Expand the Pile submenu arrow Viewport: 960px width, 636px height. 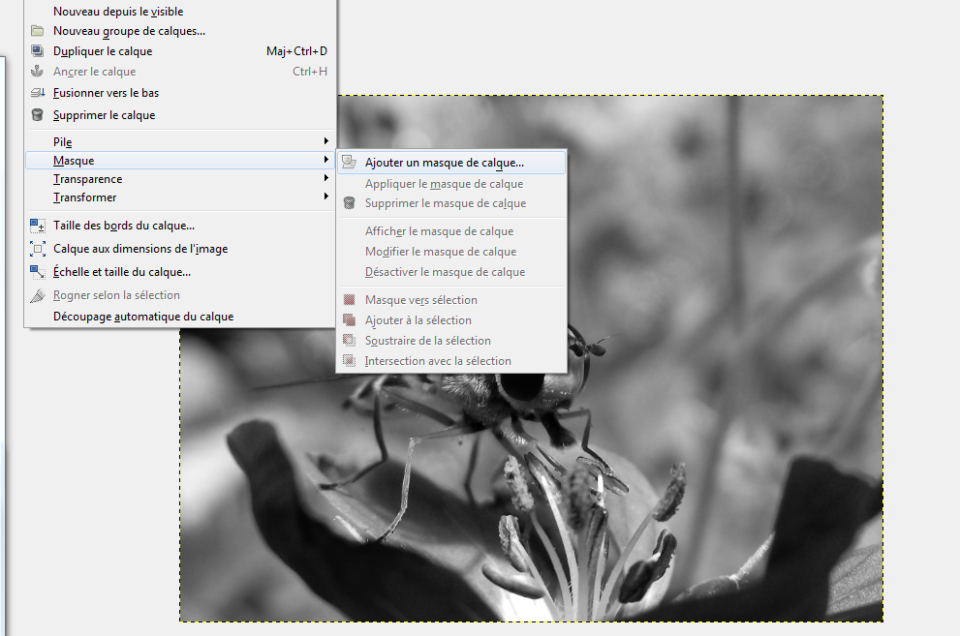click(326, 141)
